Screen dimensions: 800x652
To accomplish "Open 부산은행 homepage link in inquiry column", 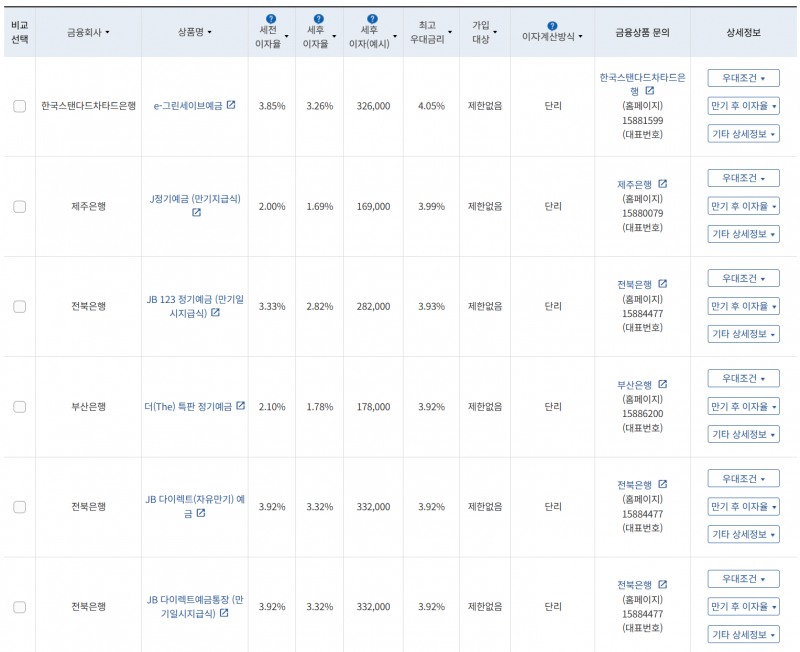I will (x=635, y=385).
